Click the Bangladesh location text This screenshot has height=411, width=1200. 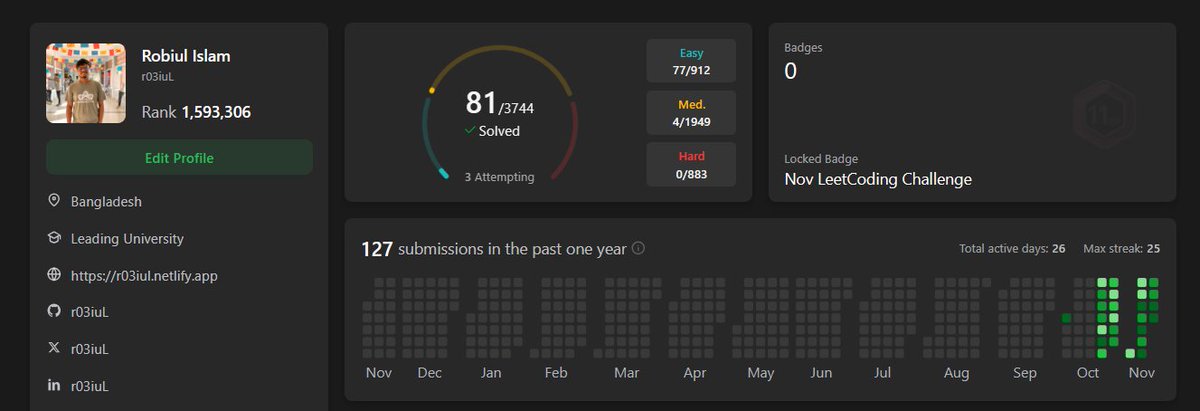[x=106, y=201]
